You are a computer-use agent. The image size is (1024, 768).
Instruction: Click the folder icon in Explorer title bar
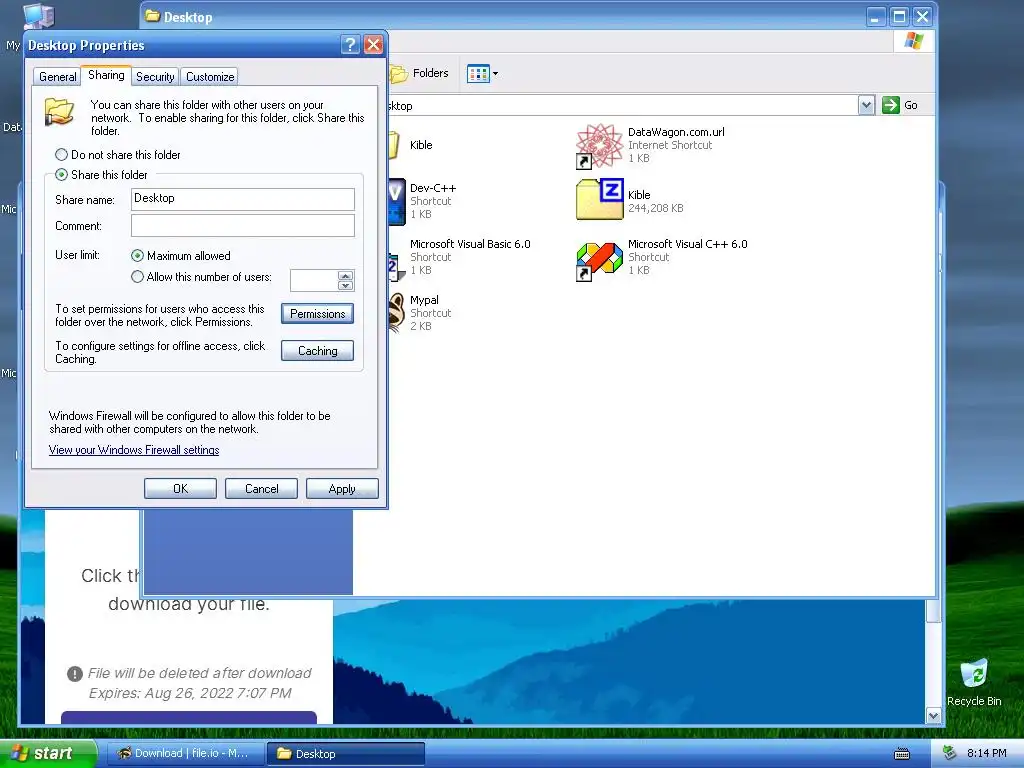[152, 16]
